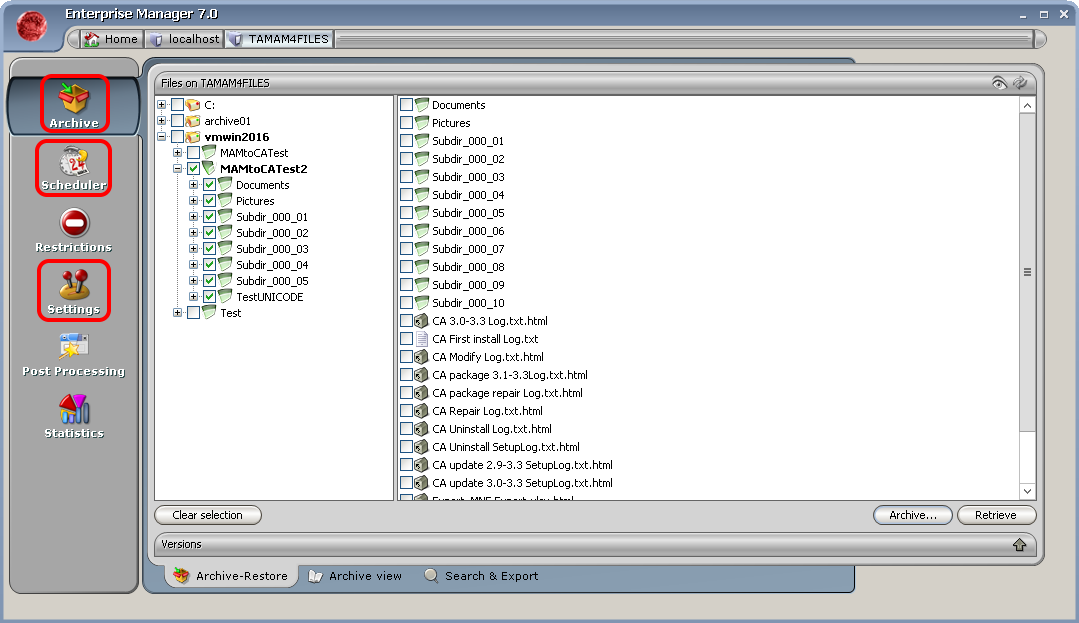Switch to Search & Export tab
1079x623 pixels.
(x=481, y=576)
